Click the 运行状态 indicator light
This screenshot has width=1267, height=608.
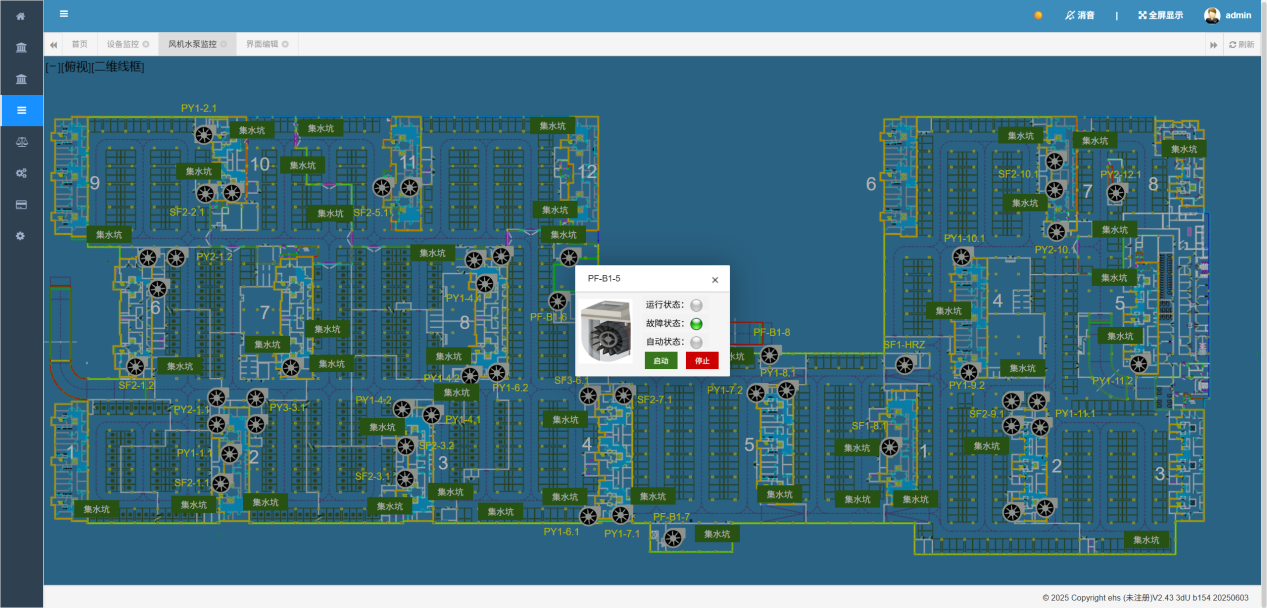click(697, 305)
